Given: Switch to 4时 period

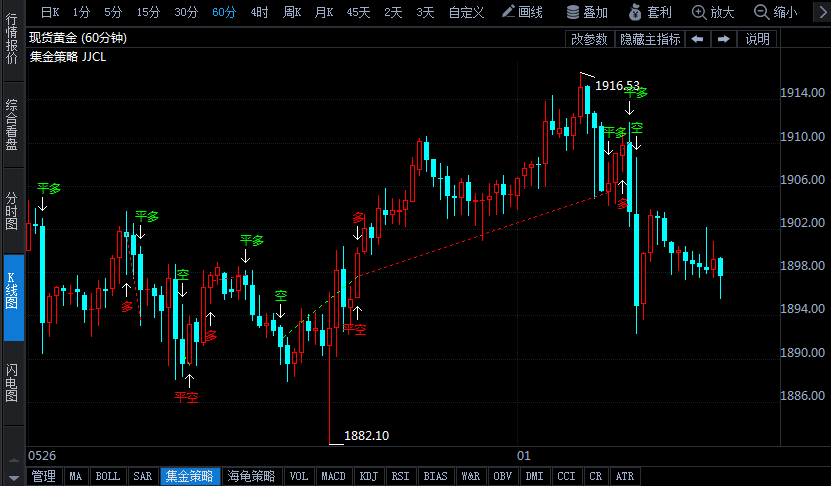Looking at the screenshot, I should (x=259, y=12).
